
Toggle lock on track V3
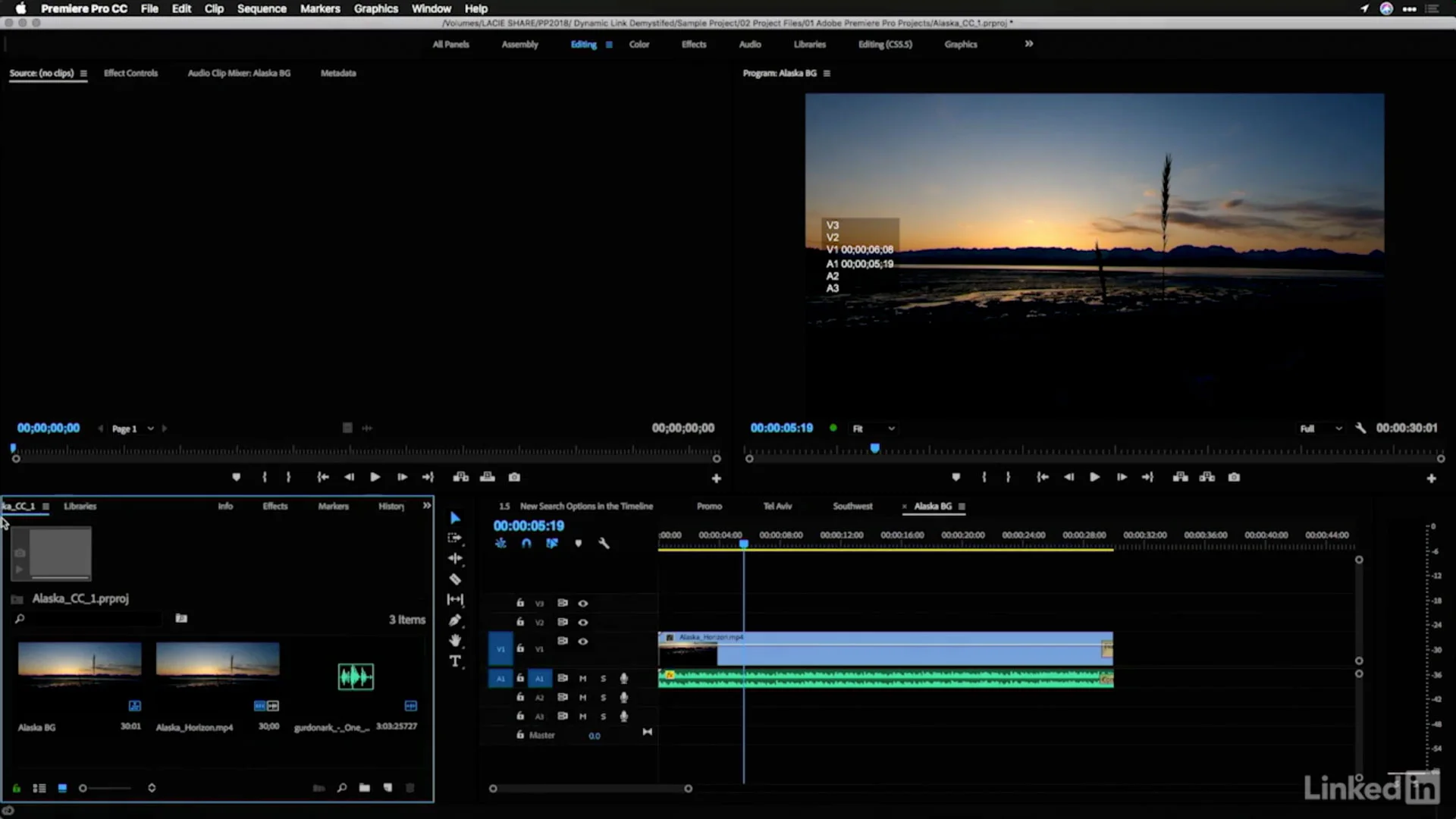[x=520, y=603]
